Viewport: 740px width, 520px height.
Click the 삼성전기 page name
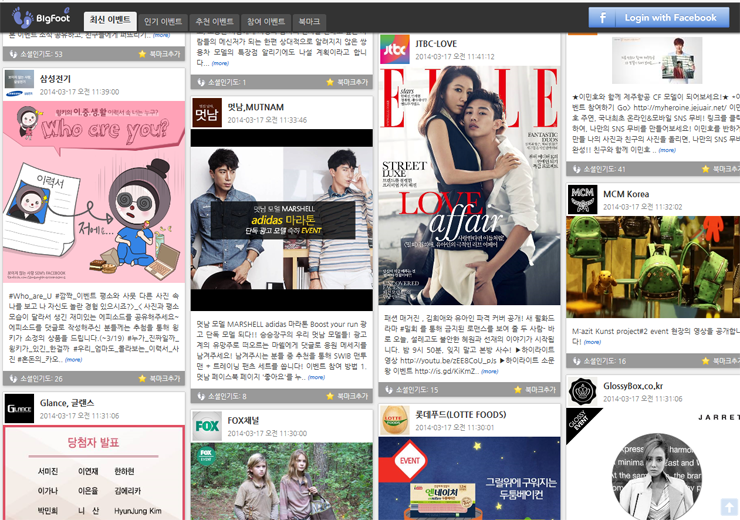(x=55, y=79)
